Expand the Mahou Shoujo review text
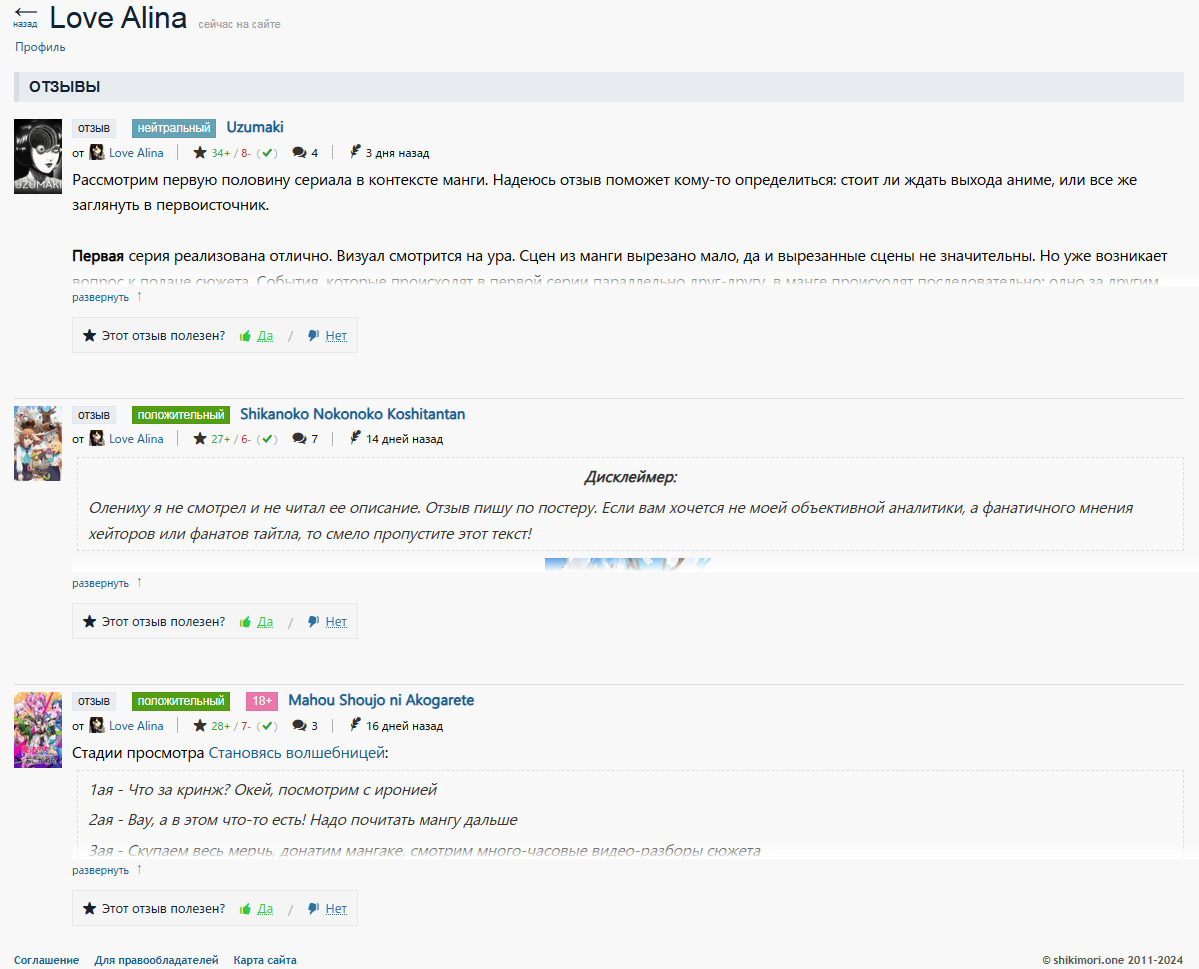 coord(100,870)
